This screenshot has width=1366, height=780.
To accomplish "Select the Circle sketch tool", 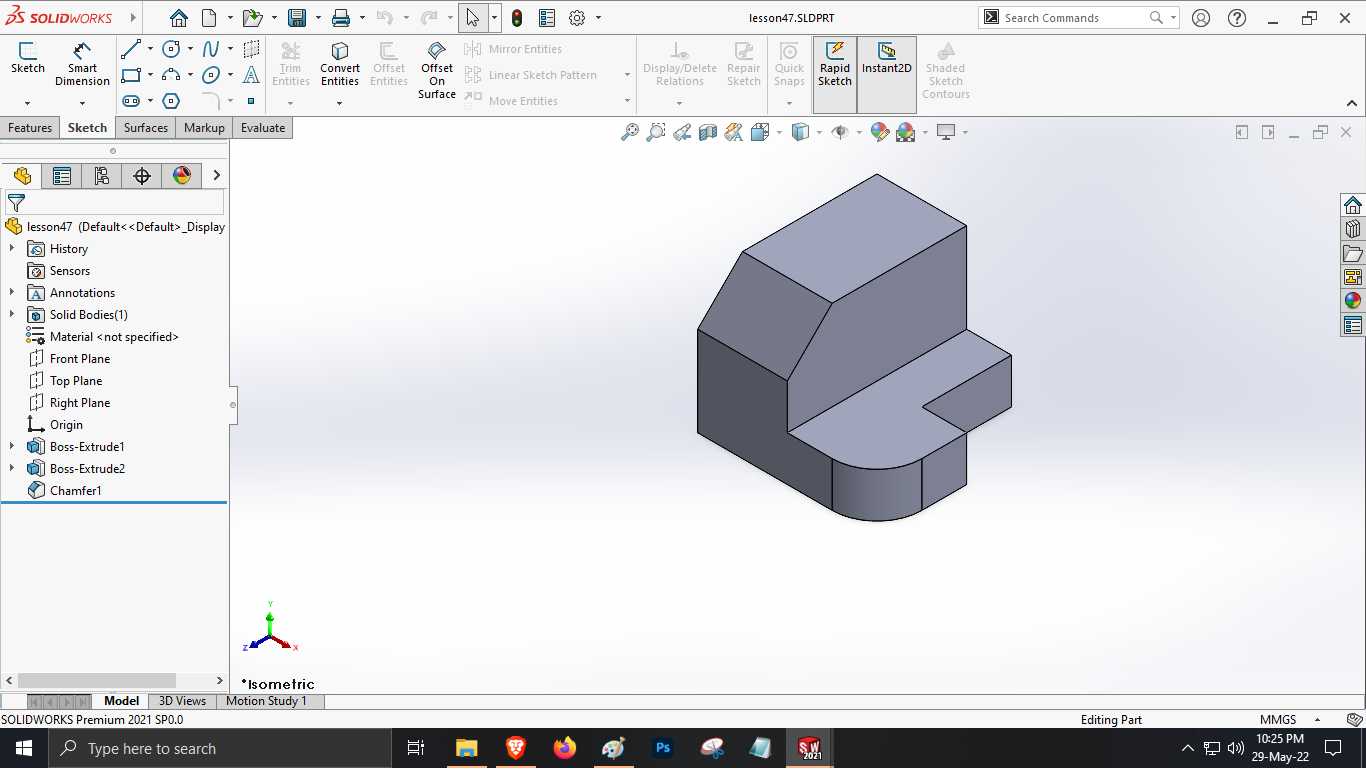I will coord(171,49).
